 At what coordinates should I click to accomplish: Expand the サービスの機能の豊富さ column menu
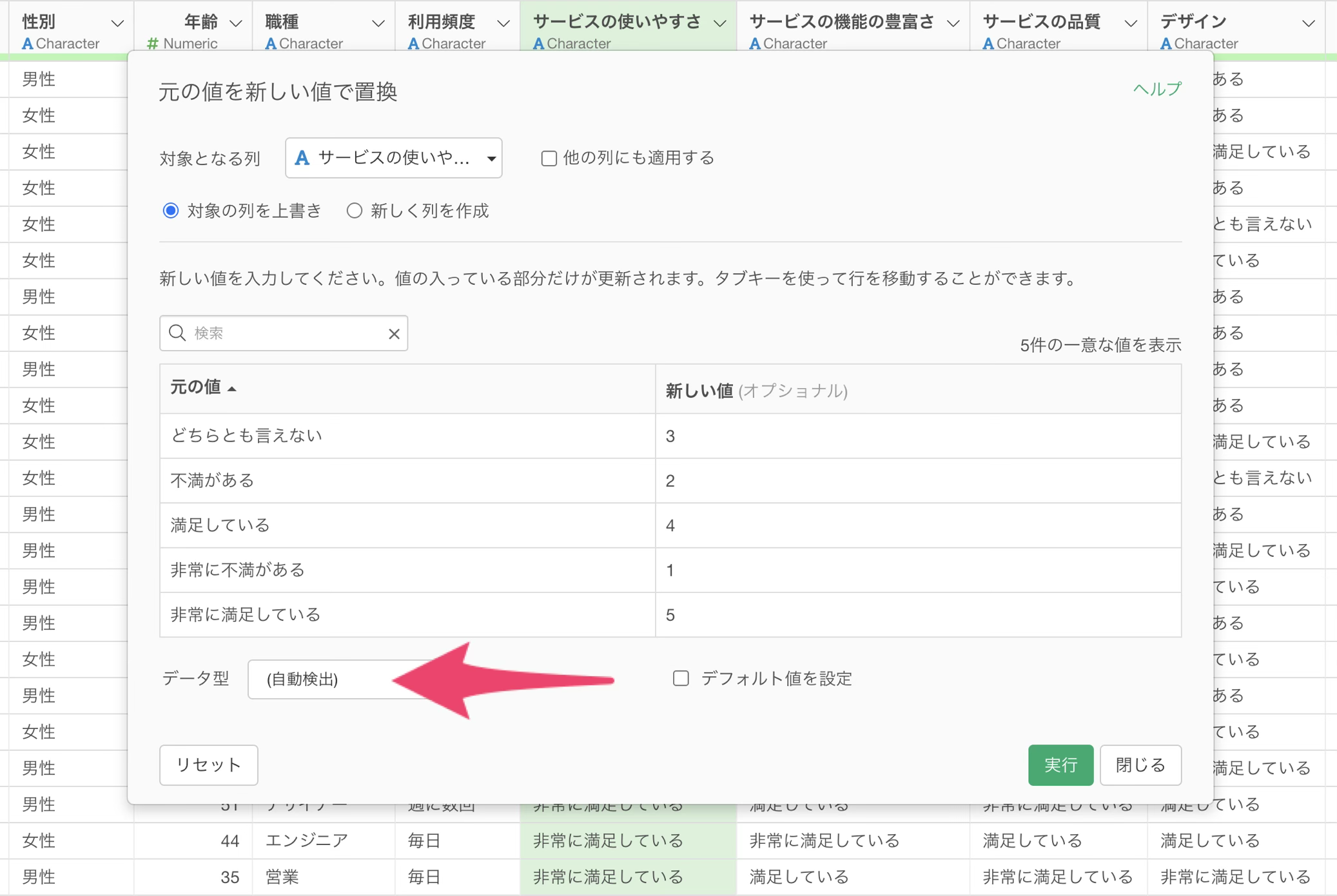click(953, 24)
